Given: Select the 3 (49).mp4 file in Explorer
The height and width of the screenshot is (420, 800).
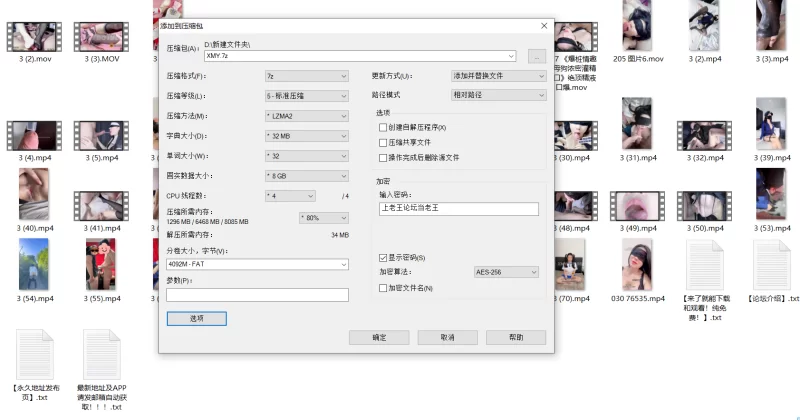Looking at the screenshot, I should point(638,206).
